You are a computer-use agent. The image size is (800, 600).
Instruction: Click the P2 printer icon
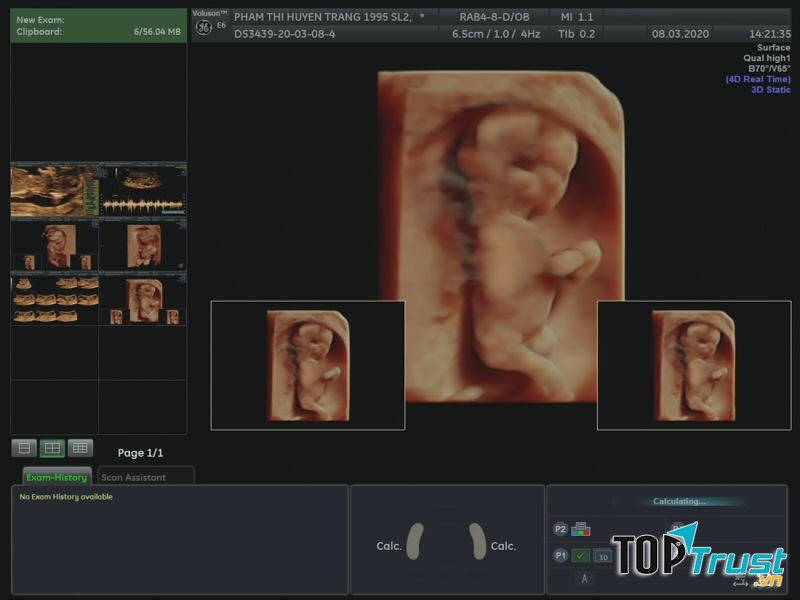581,529
